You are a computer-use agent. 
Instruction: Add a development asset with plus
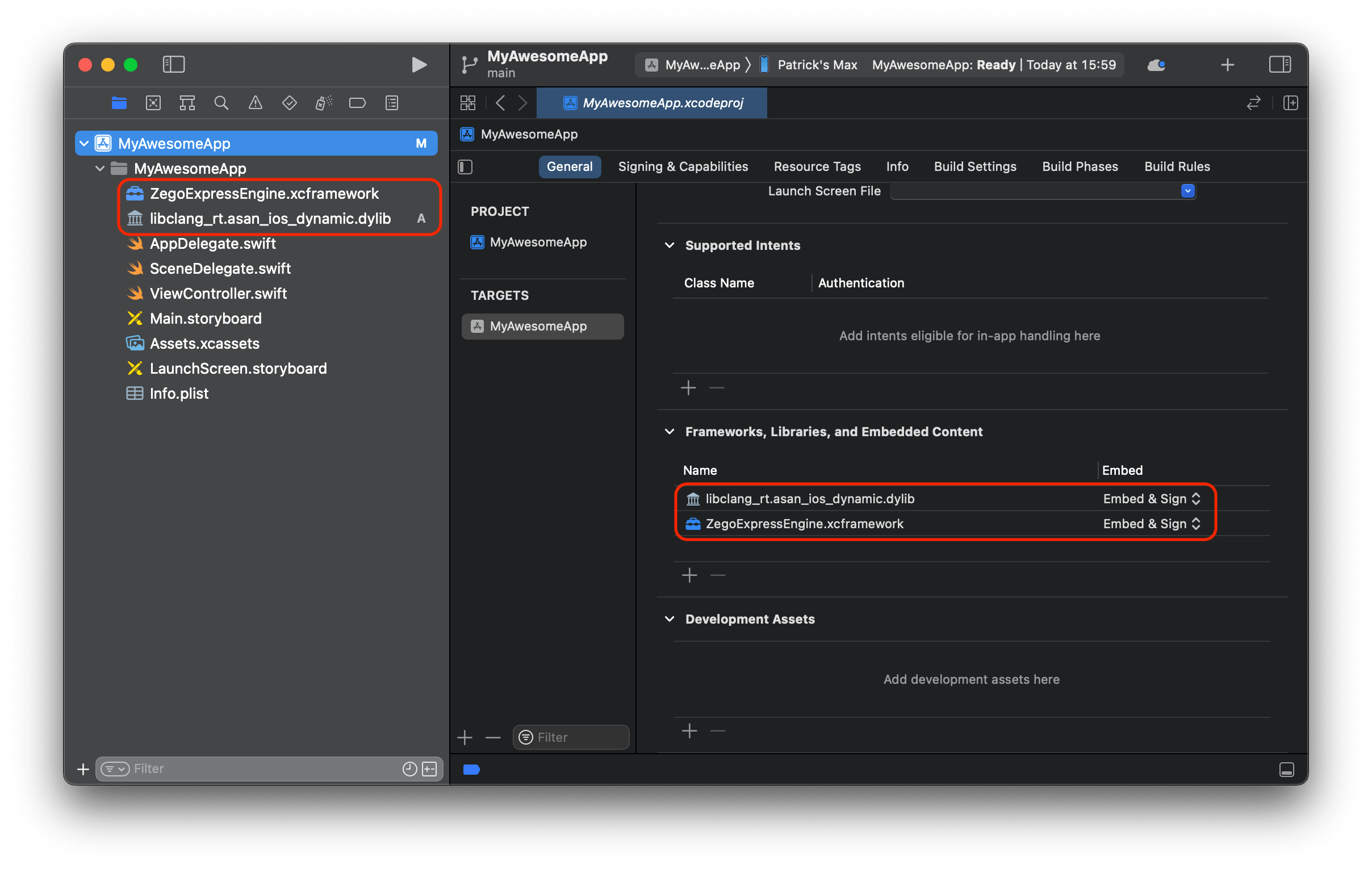point(689,731)
